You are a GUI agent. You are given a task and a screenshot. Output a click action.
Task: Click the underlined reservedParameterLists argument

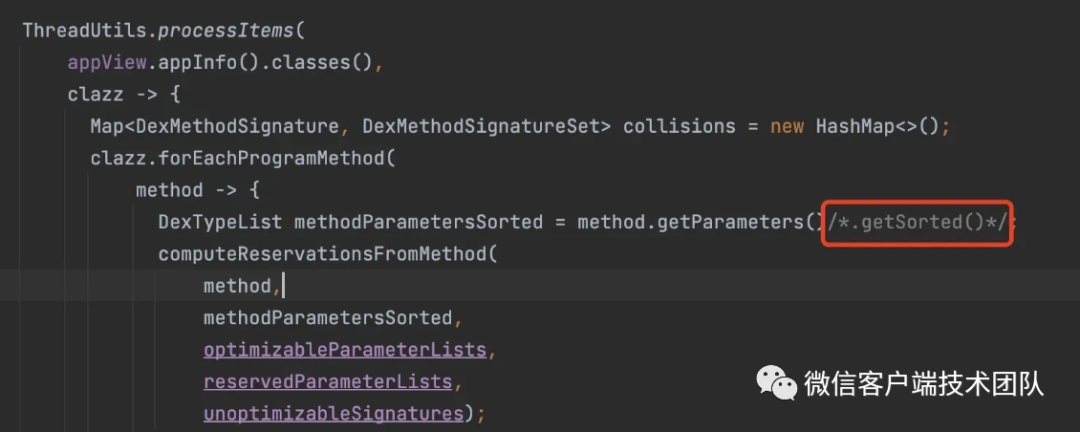pyautogui.click(x=327, y=382)
